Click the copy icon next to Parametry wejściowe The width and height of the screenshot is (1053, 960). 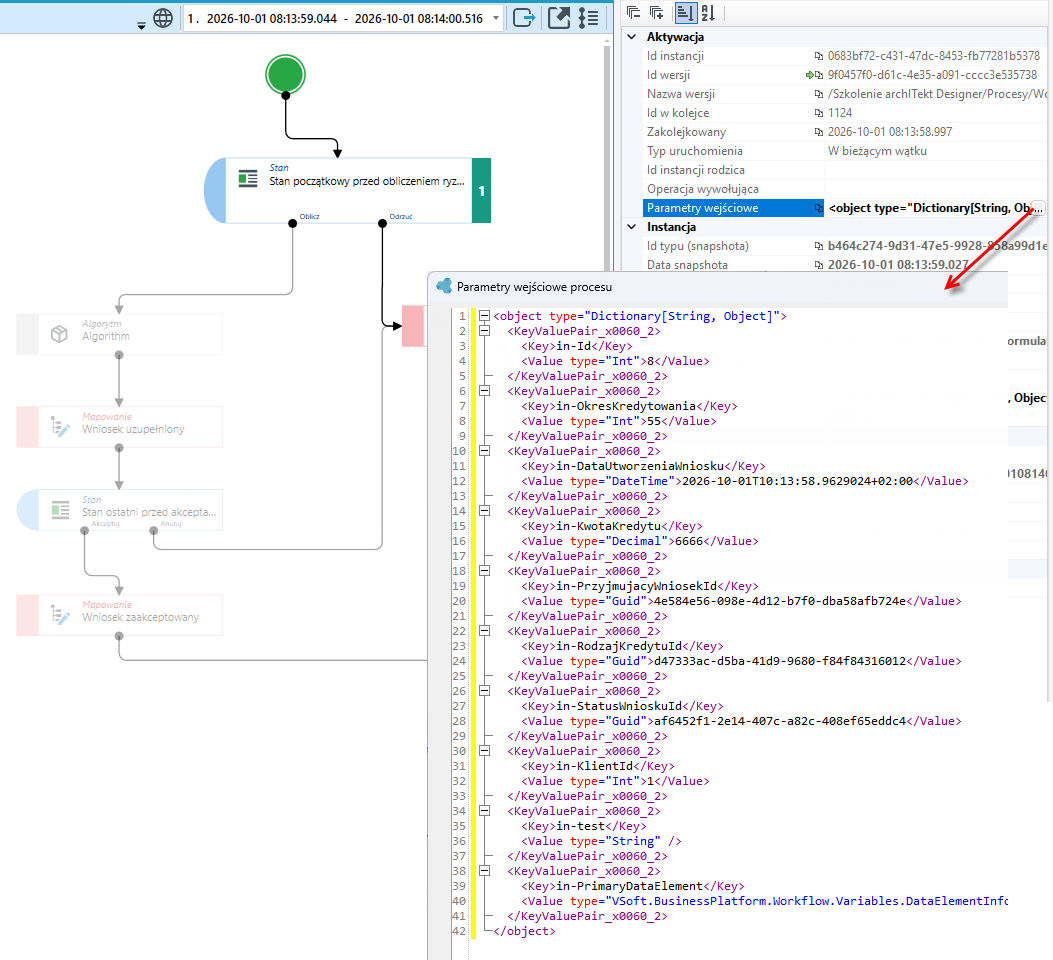(x=819, y=208)
